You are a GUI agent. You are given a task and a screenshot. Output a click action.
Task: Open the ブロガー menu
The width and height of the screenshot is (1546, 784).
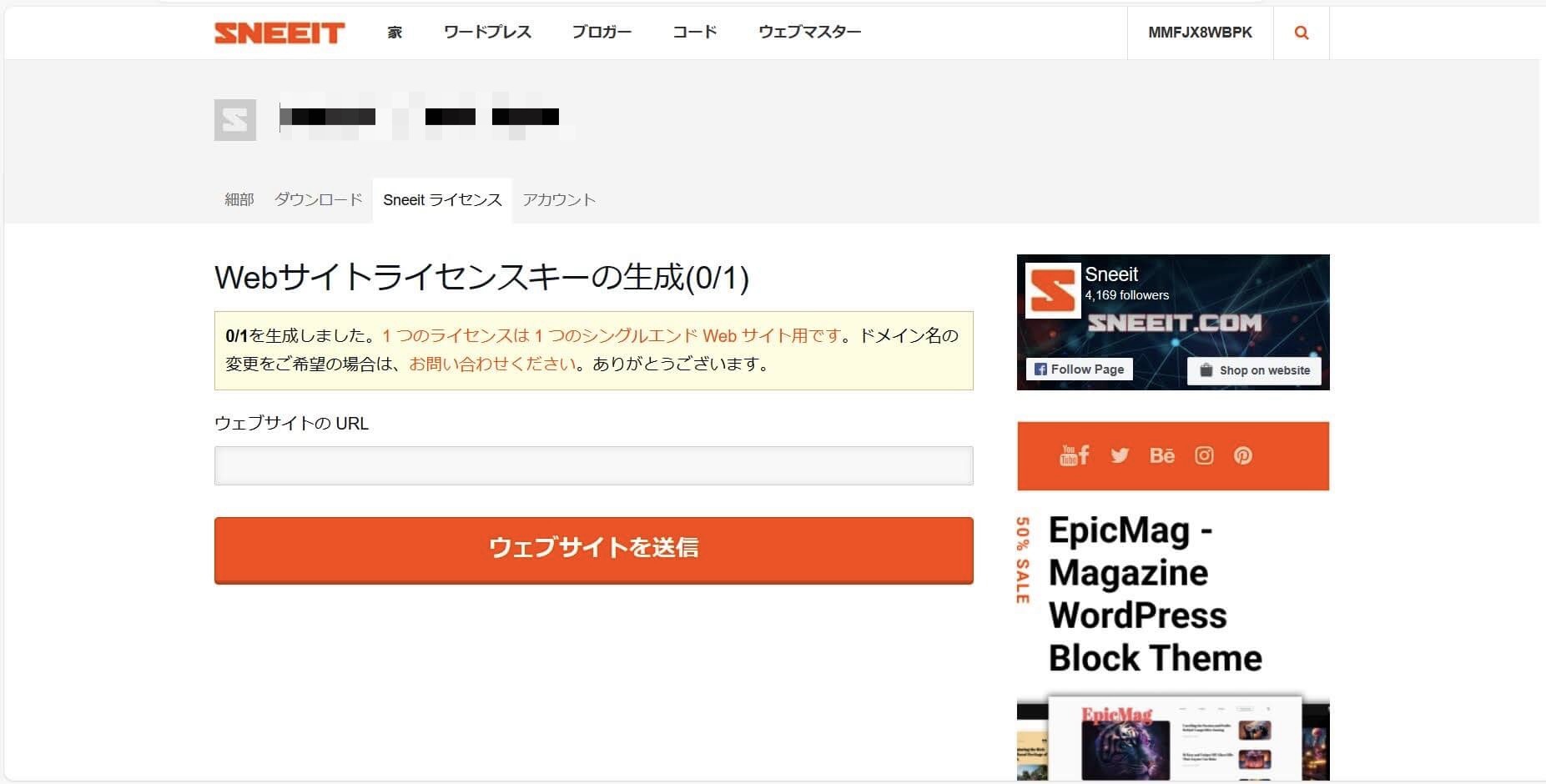pos(602,33)
